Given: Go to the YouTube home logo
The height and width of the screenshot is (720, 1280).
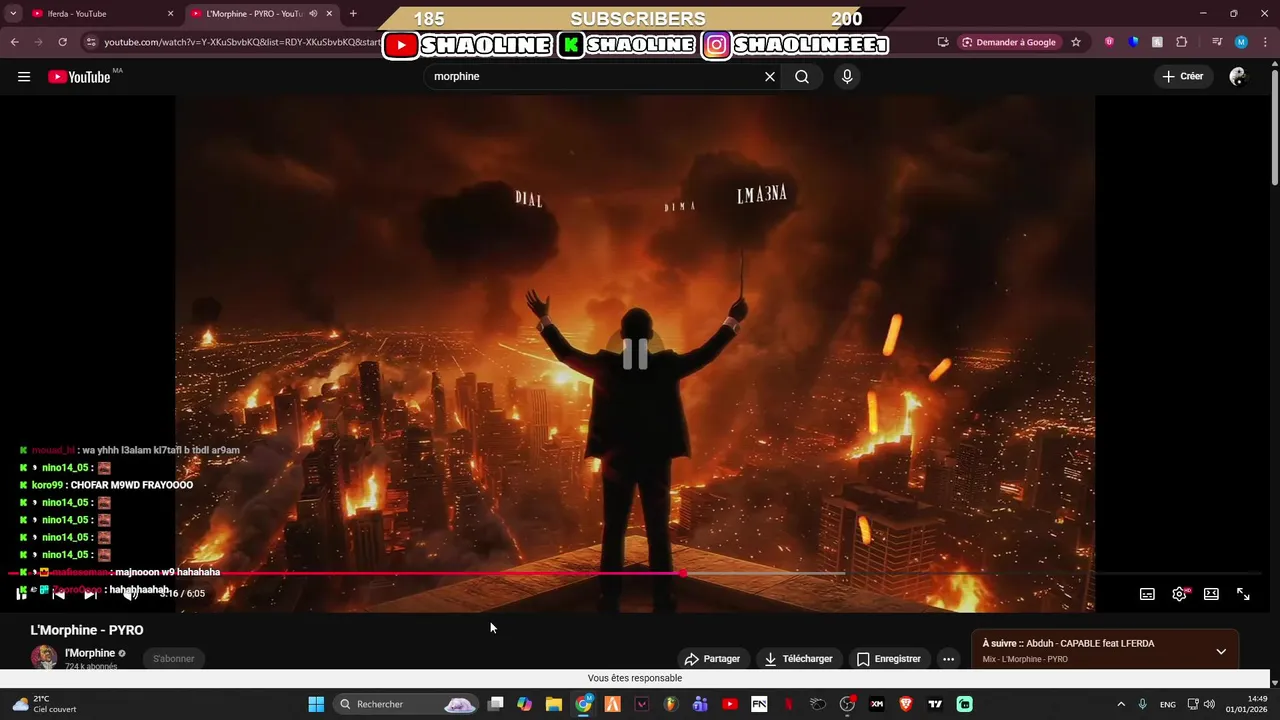Looking at the screenshot, I should coord(79,77).
